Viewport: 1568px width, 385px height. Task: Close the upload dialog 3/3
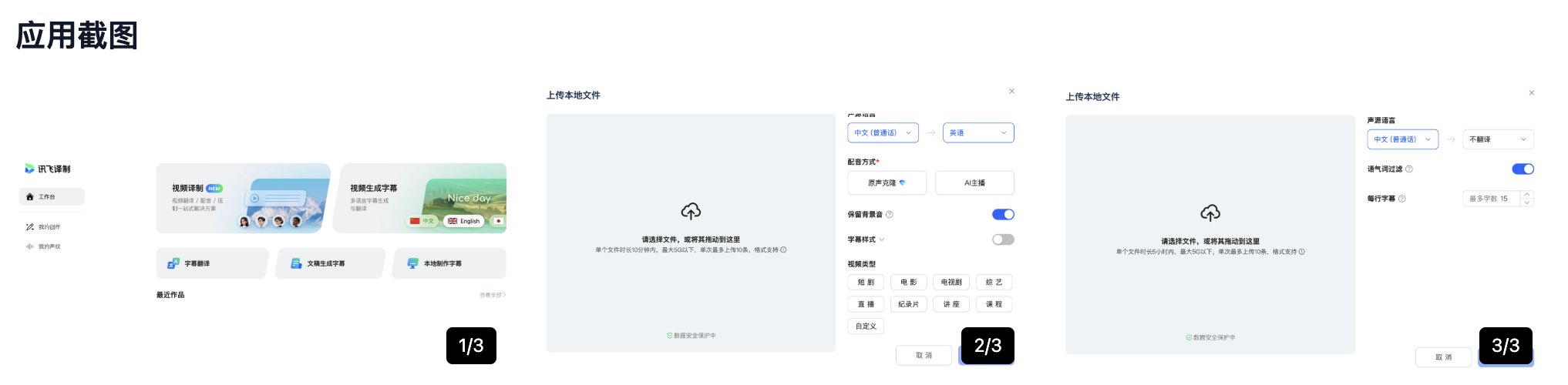(x=1532, y=93)
